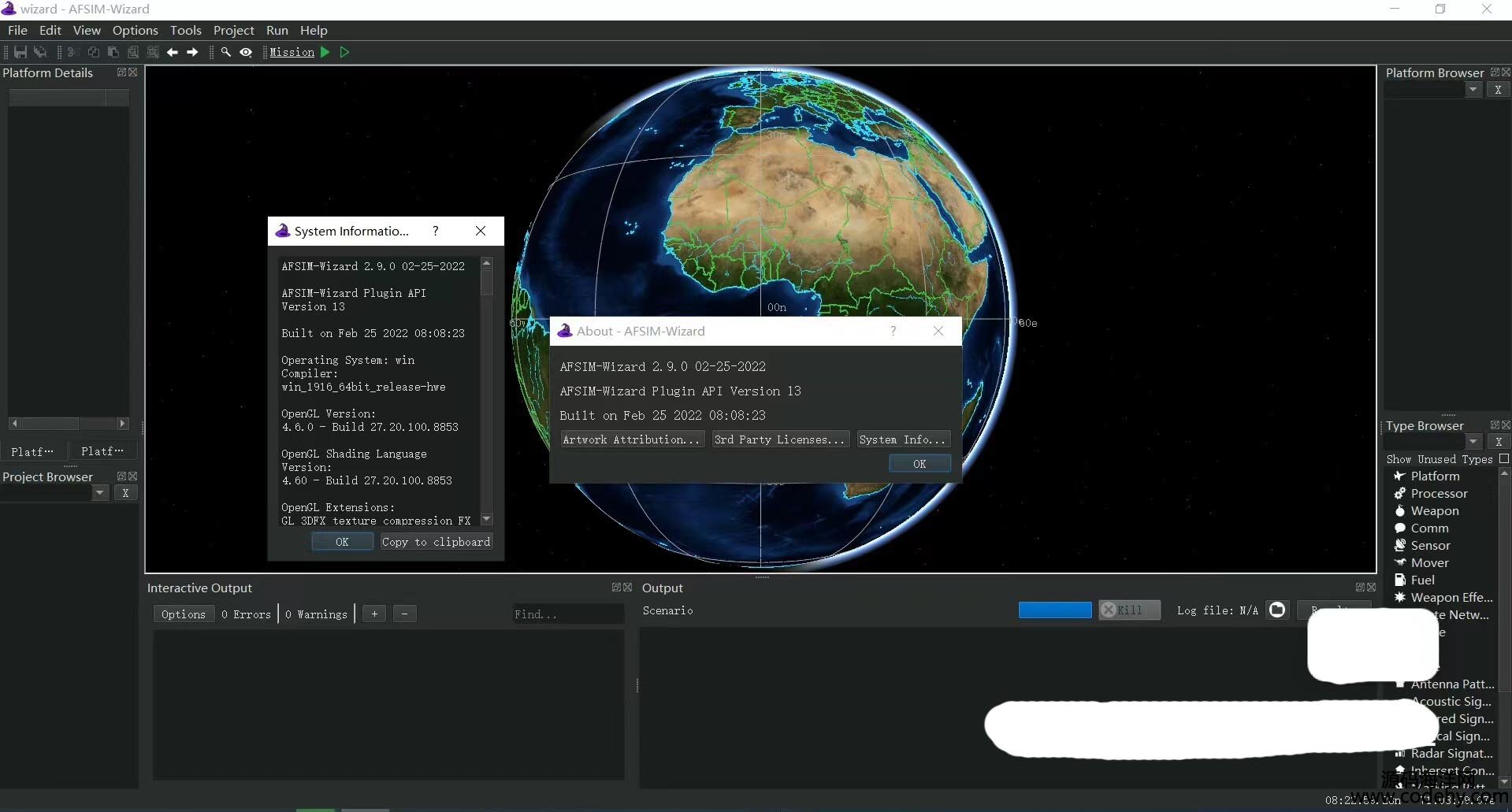Screen dimensions: 1512x812
Task: Click the circular log refresh icon in Output
Action: pos(1277,610)
